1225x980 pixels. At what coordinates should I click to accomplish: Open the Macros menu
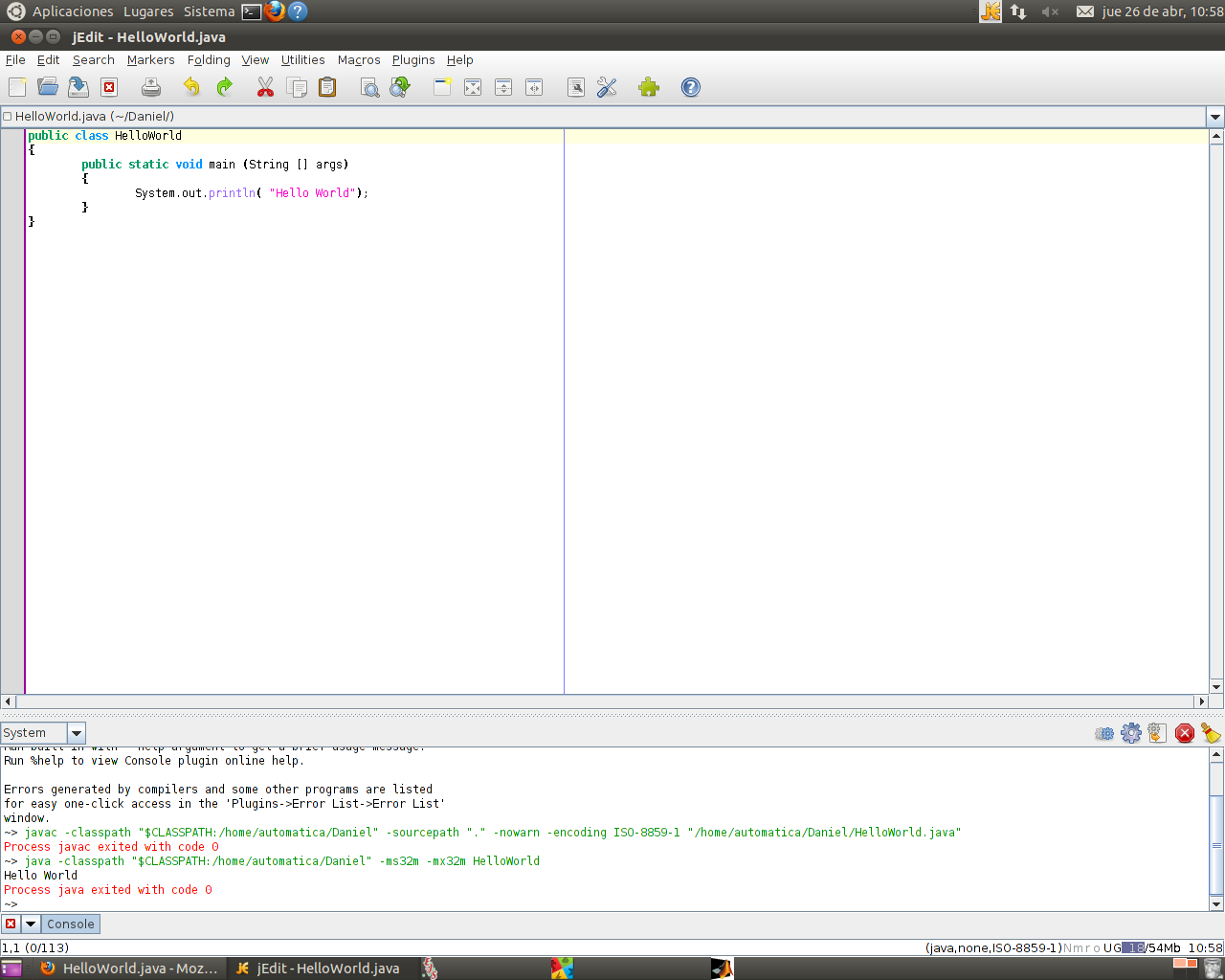pyautogui.click(x=358, y=59)
